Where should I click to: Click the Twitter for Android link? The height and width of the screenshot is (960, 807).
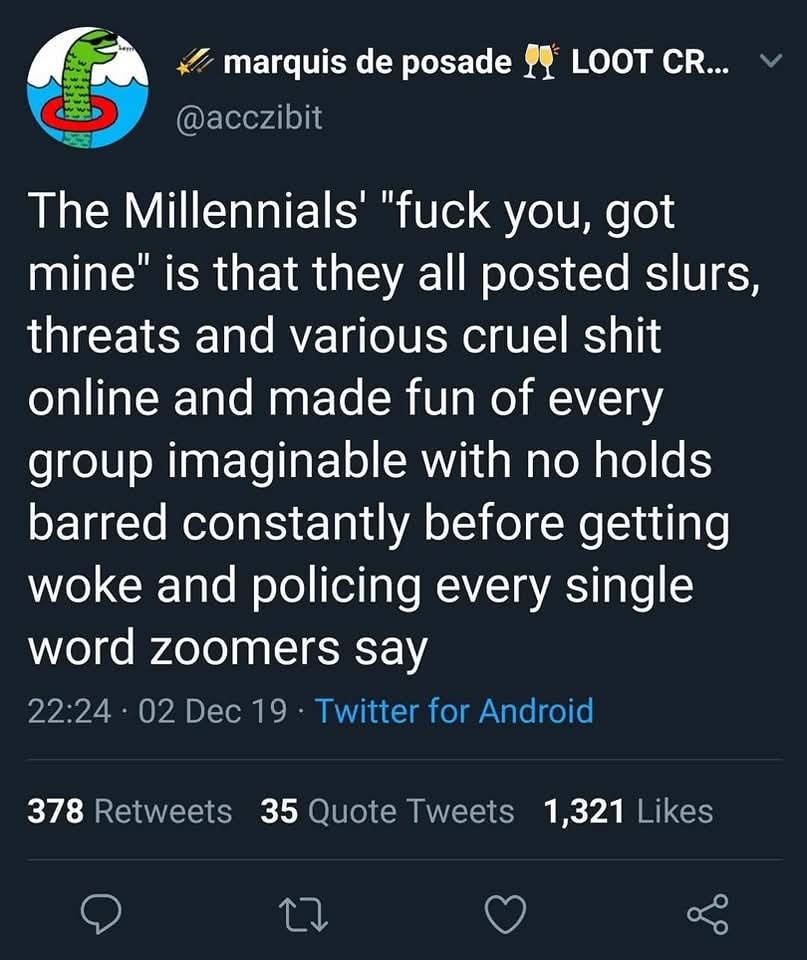(454, 711)
